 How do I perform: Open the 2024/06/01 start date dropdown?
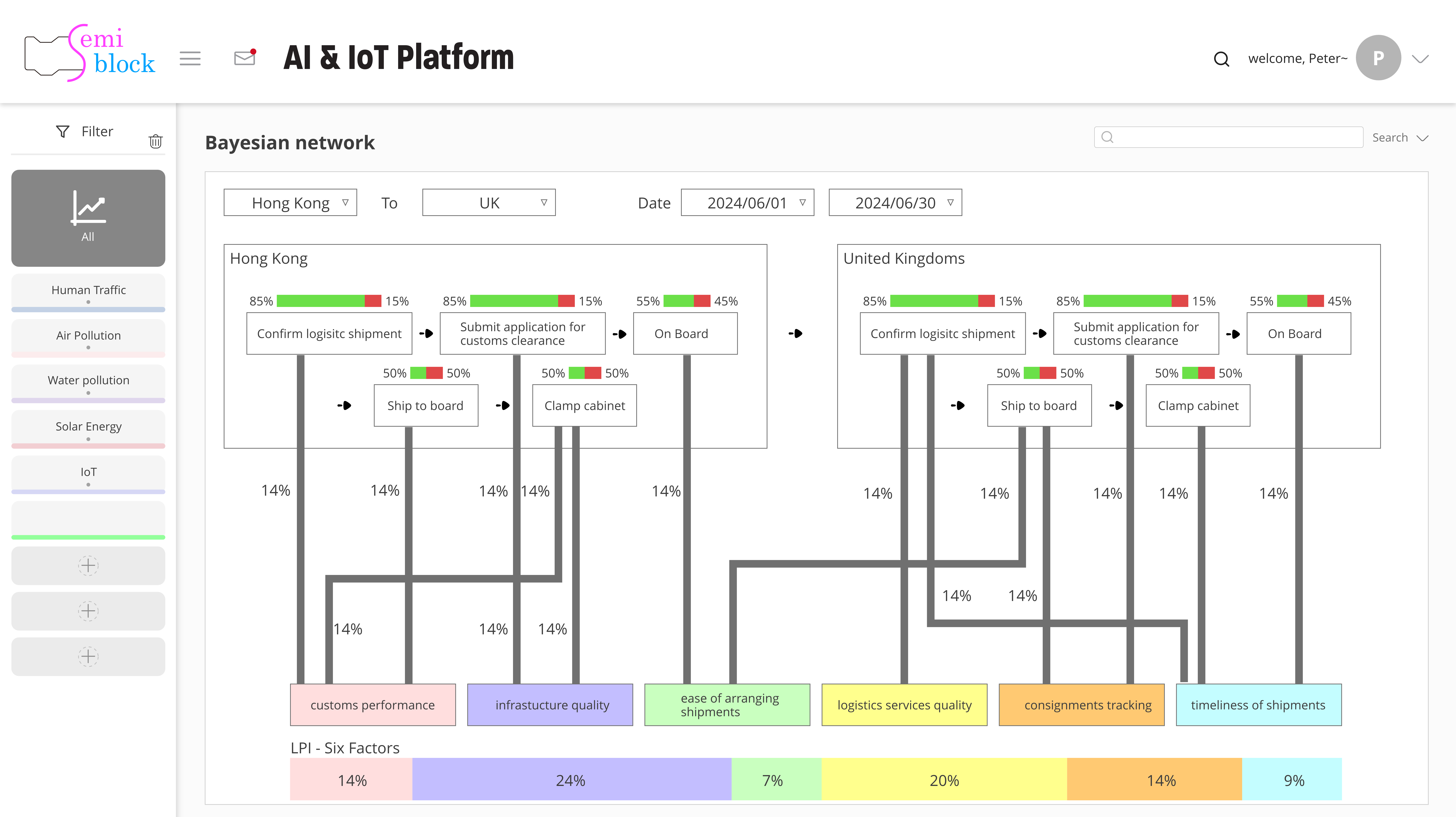coord(747,202)
